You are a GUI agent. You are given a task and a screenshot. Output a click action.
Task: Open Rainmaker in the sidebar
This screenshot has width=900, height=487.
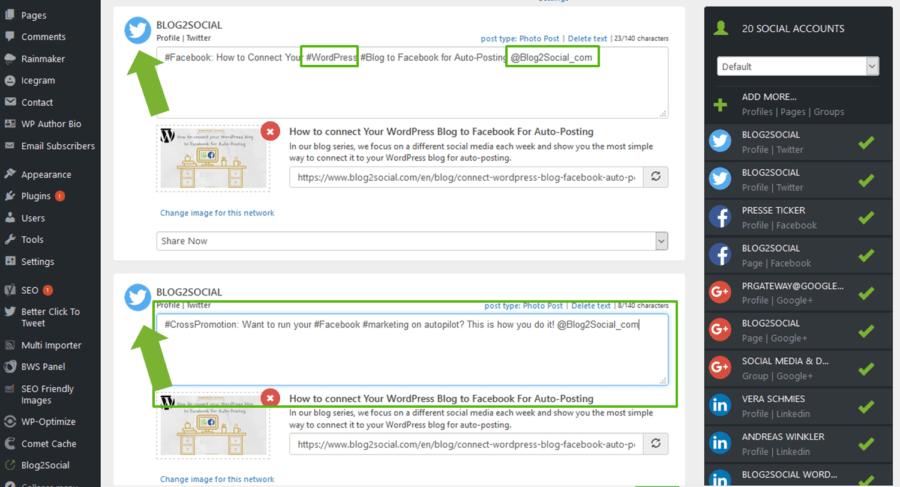[43, 59]
